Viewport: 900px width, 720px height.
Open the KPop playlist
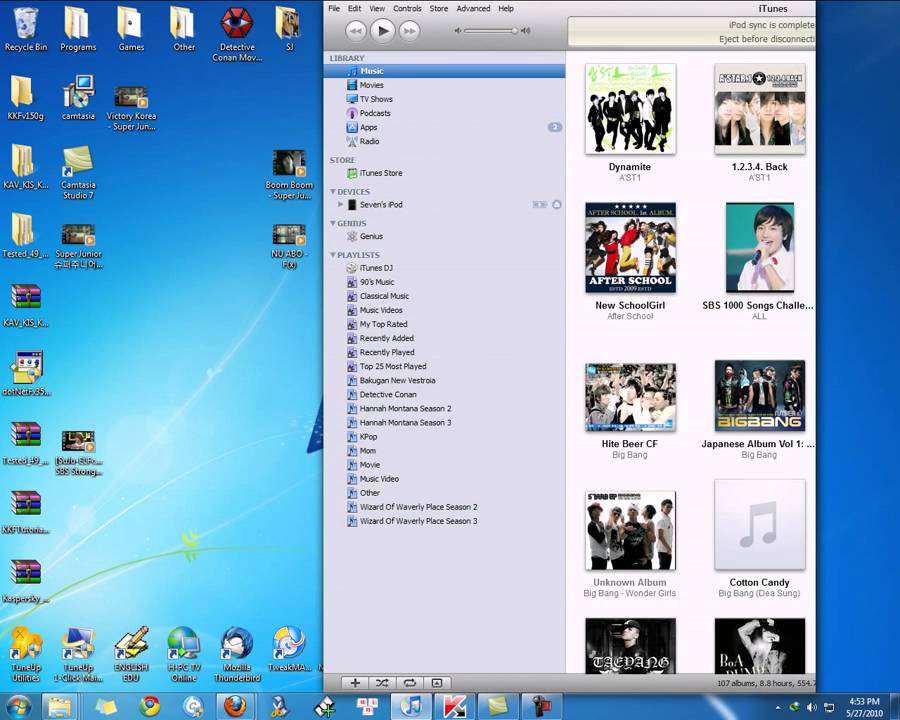pos(444,437)
